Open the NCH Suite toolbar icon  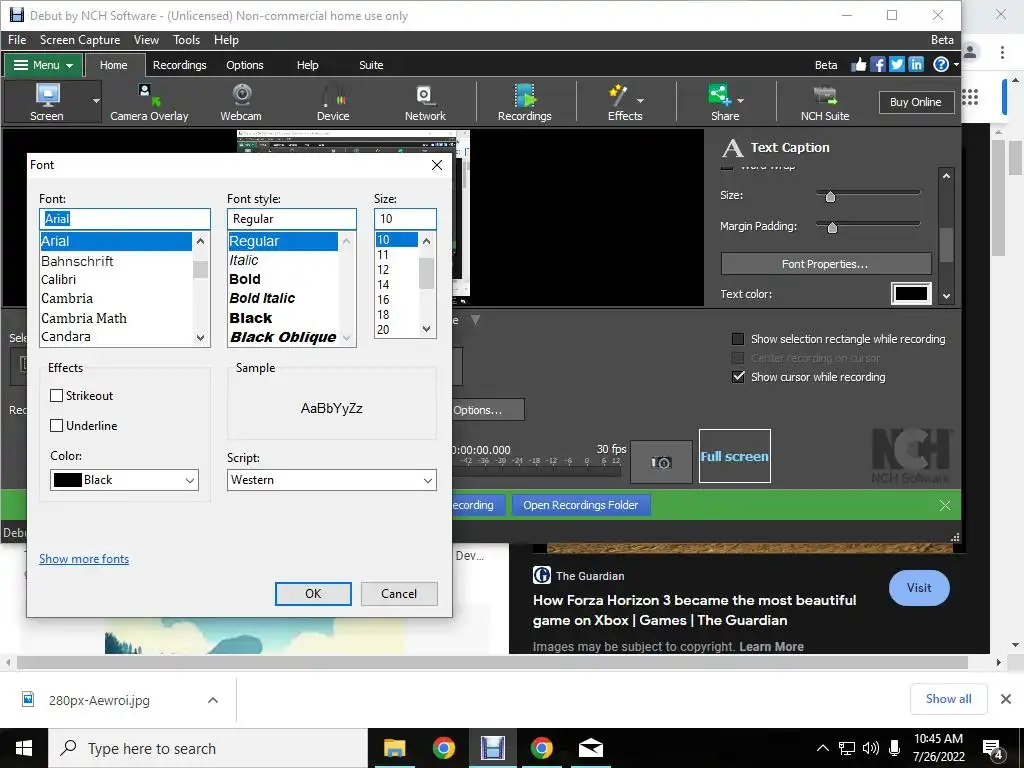[825, 101]
